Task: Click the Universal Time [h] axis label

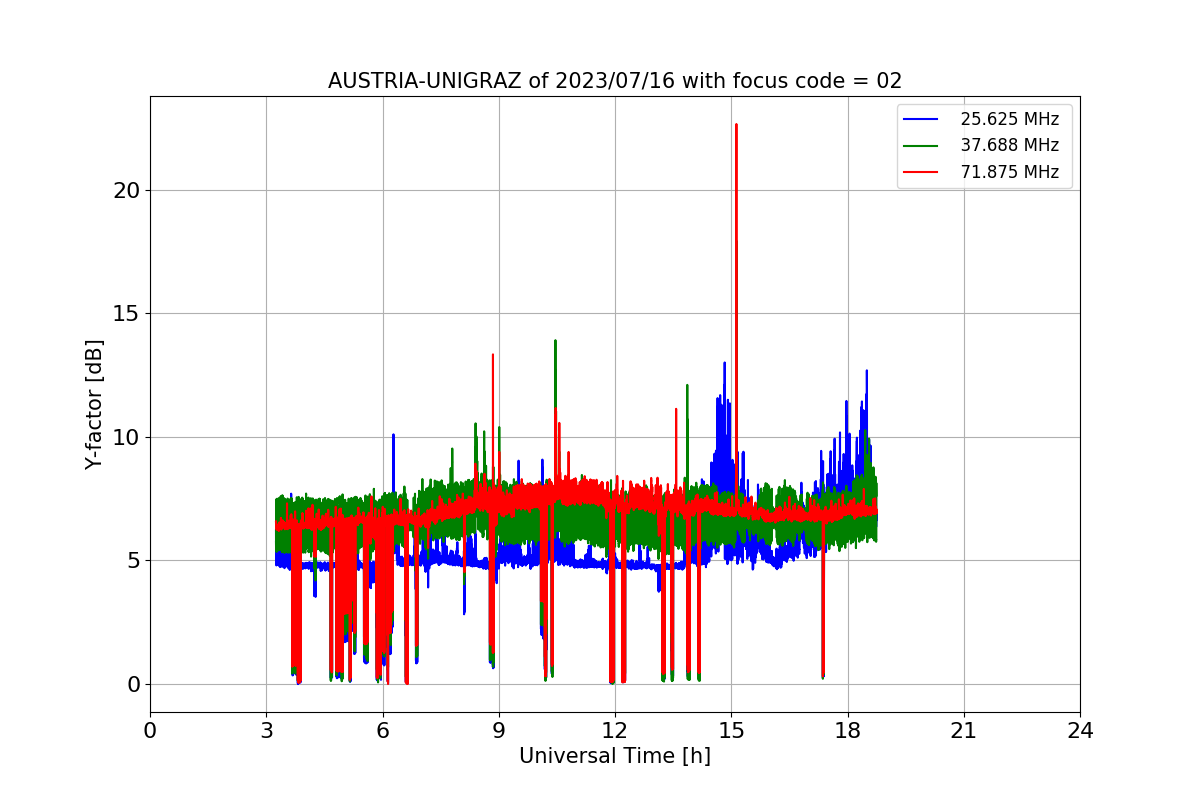Action: click(614, 756)
